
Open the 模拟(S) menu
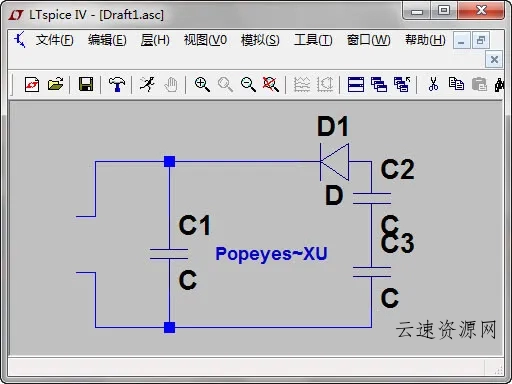(x=260, y=40)
